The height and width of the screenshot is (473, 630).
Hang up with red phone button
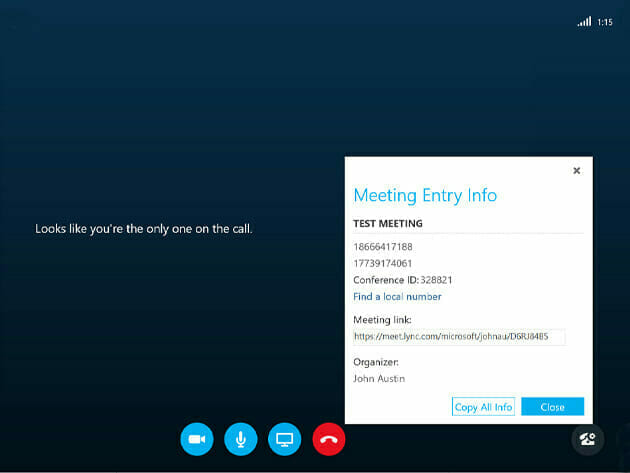(329, 439)
